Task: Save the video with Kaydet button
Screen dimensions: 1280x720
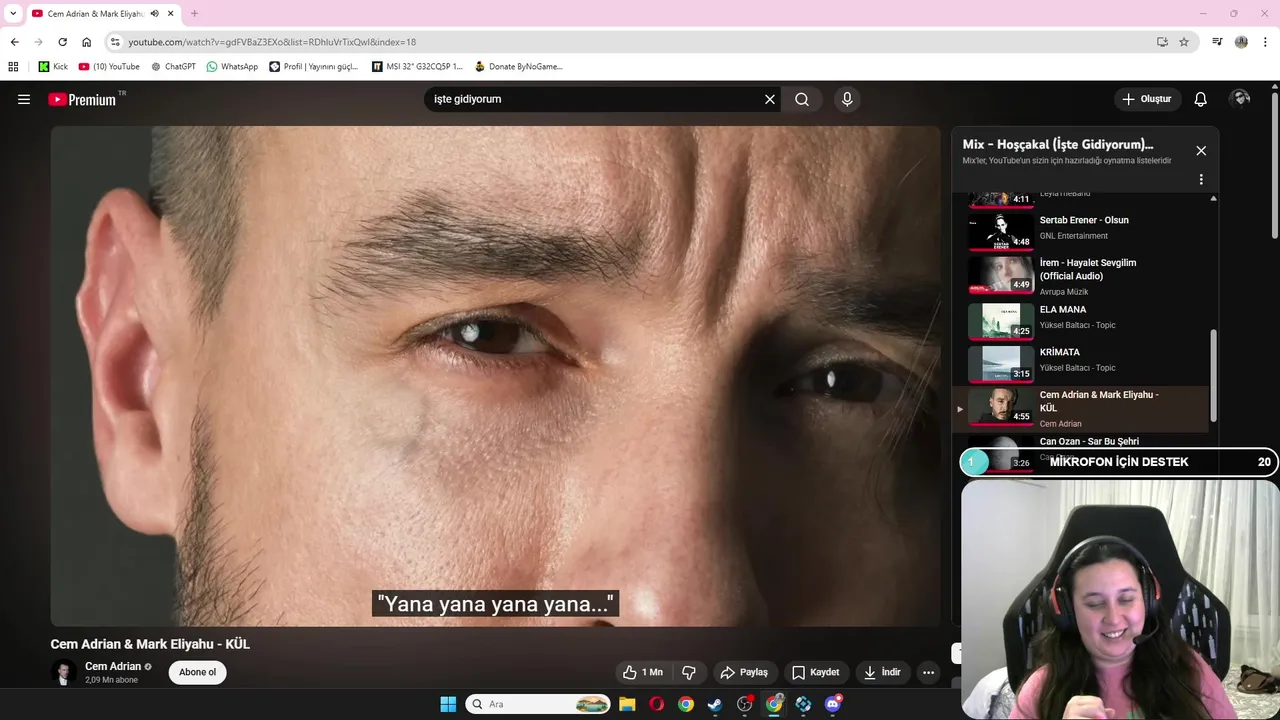Action: pos(816,672)
